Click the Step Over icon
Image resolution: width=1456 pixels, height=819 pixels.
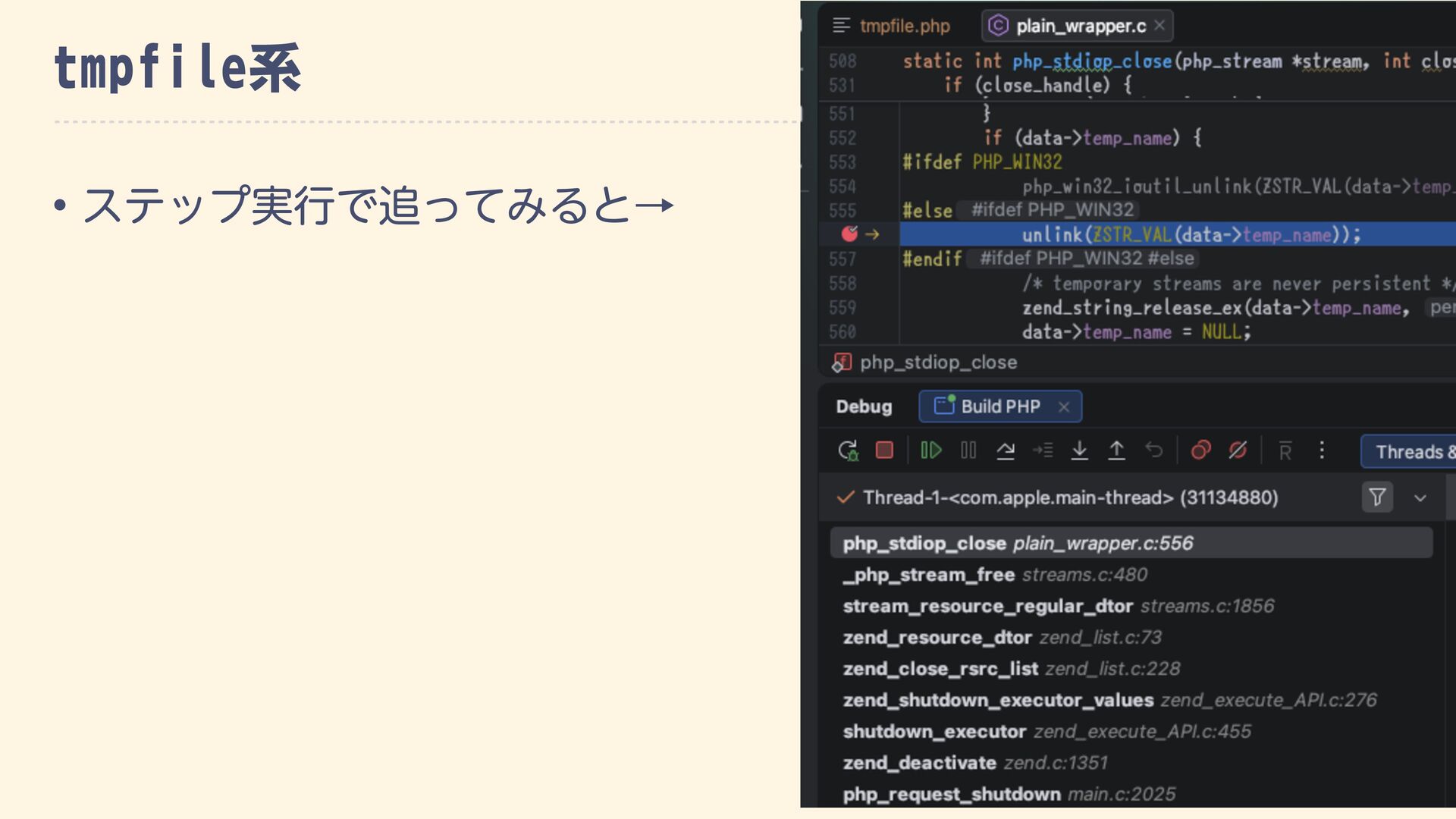click(1006, 450)
